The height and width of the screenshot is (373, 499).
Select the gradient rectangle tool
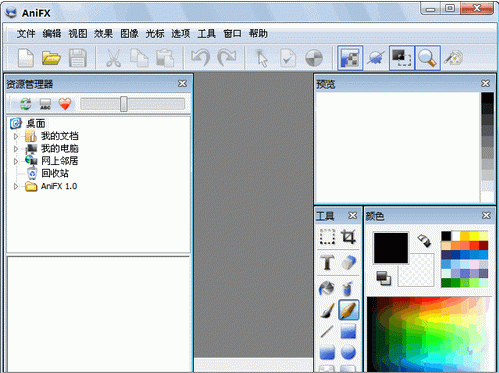(x=348, y=332)
